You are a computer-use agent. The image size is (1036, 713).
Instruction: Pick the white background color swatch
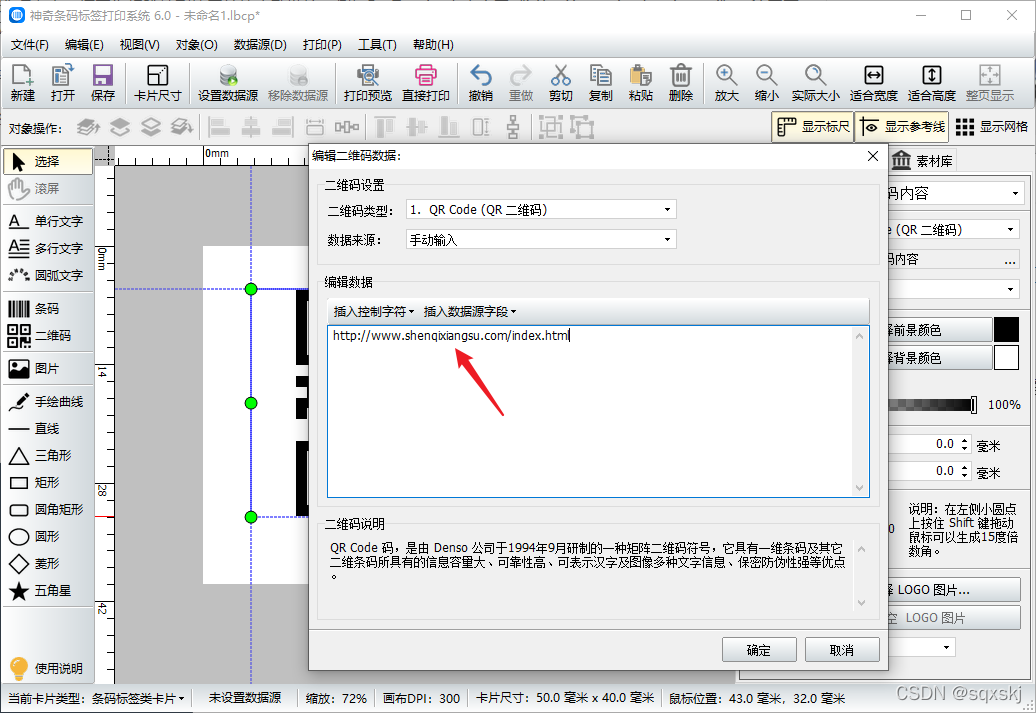(1006, 357)
